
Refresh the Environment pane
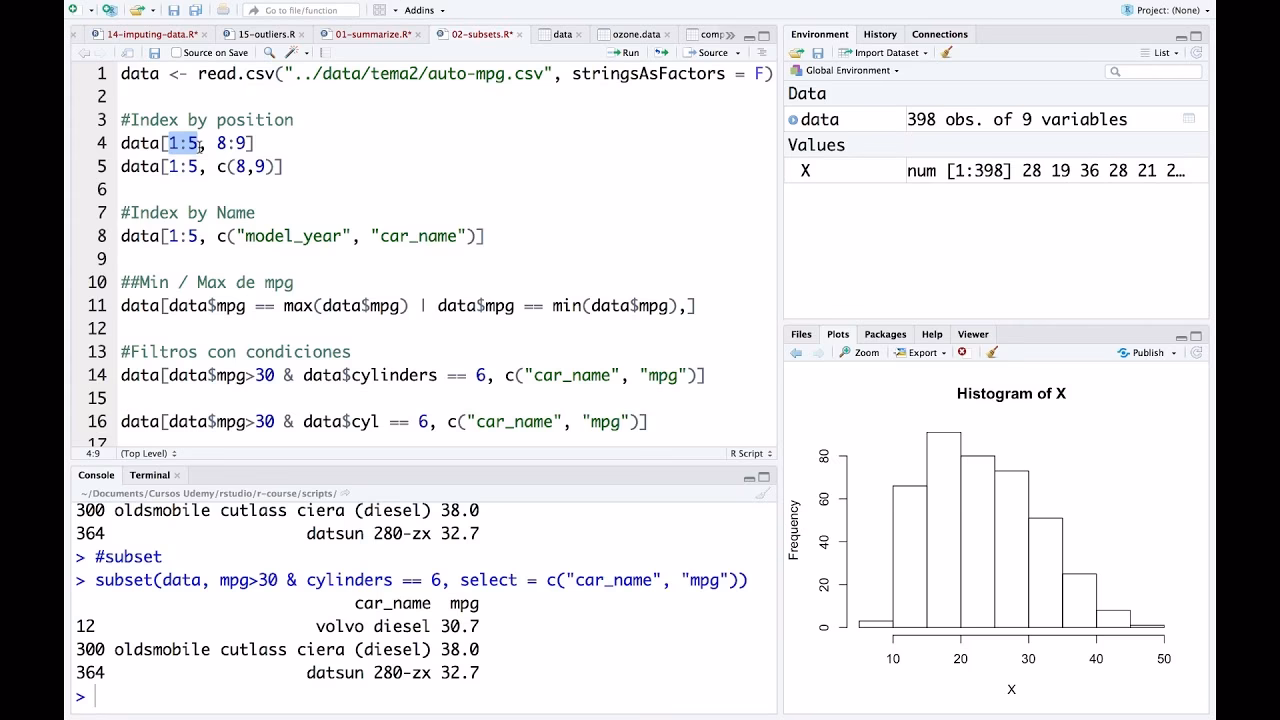pos(1196,53)
